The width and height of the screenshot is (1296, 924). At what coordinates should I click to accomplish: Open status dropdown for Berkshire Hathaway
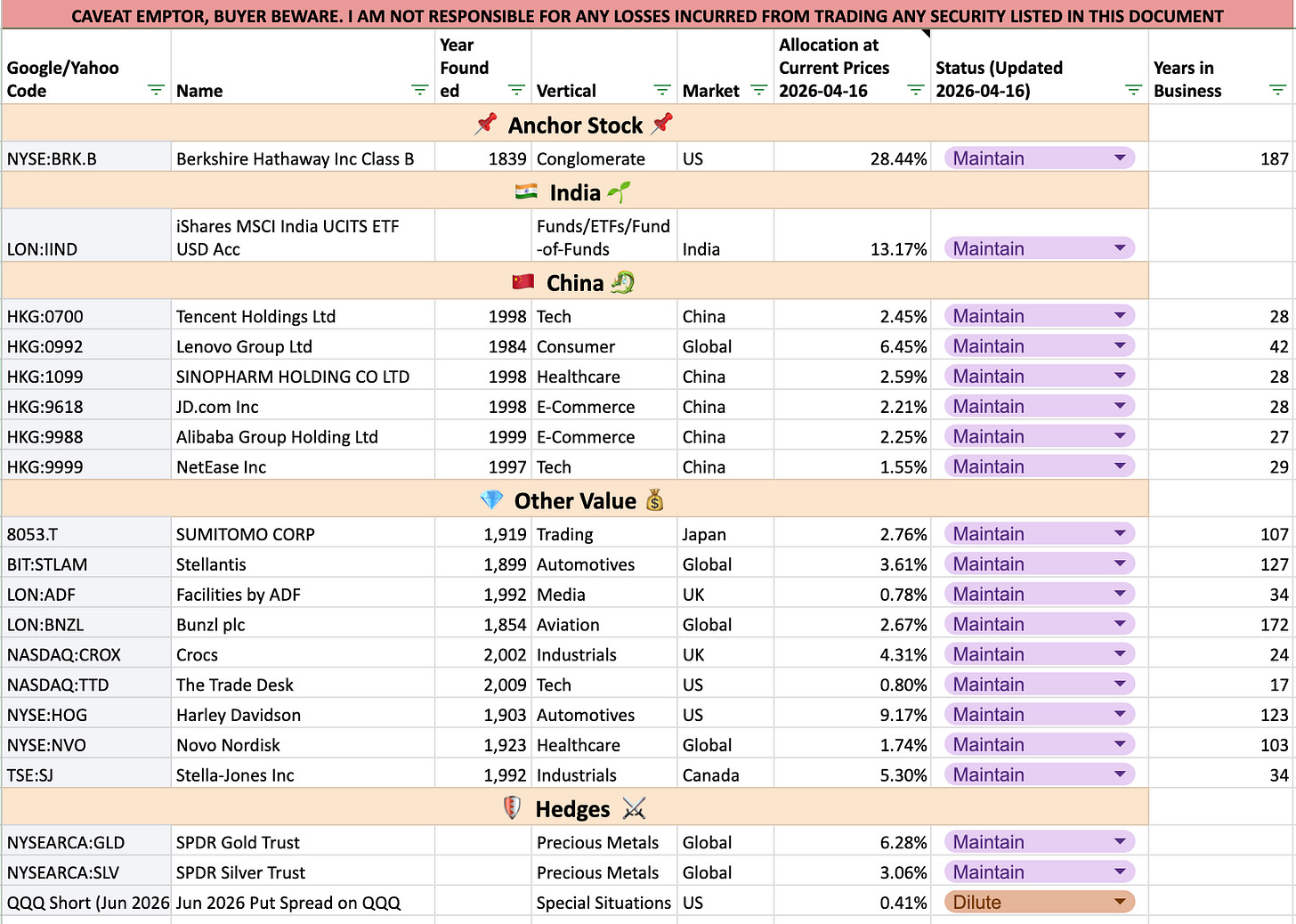[1040, 158]
